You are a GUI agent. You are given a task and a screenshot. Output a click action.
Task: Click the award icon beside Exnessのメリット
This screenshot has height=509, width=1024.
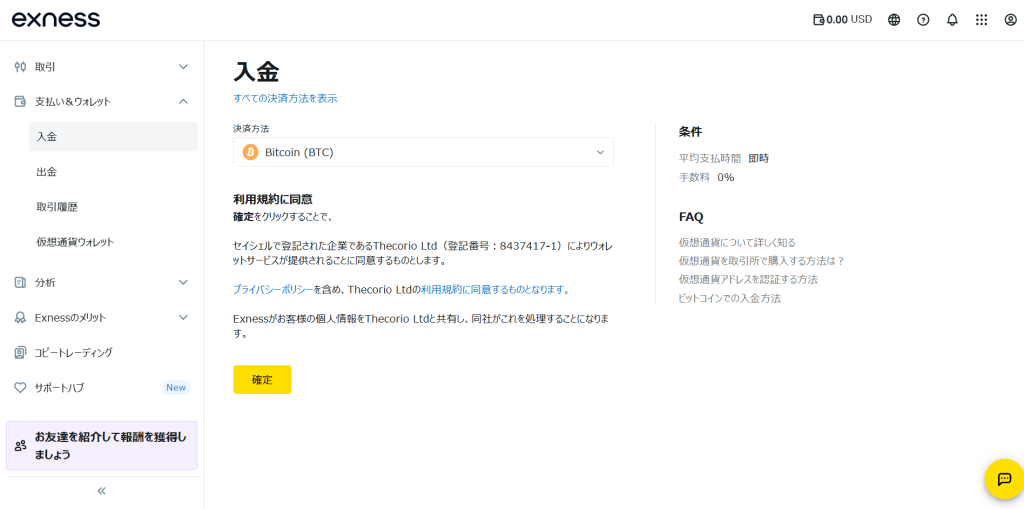(x=20, y=318)
